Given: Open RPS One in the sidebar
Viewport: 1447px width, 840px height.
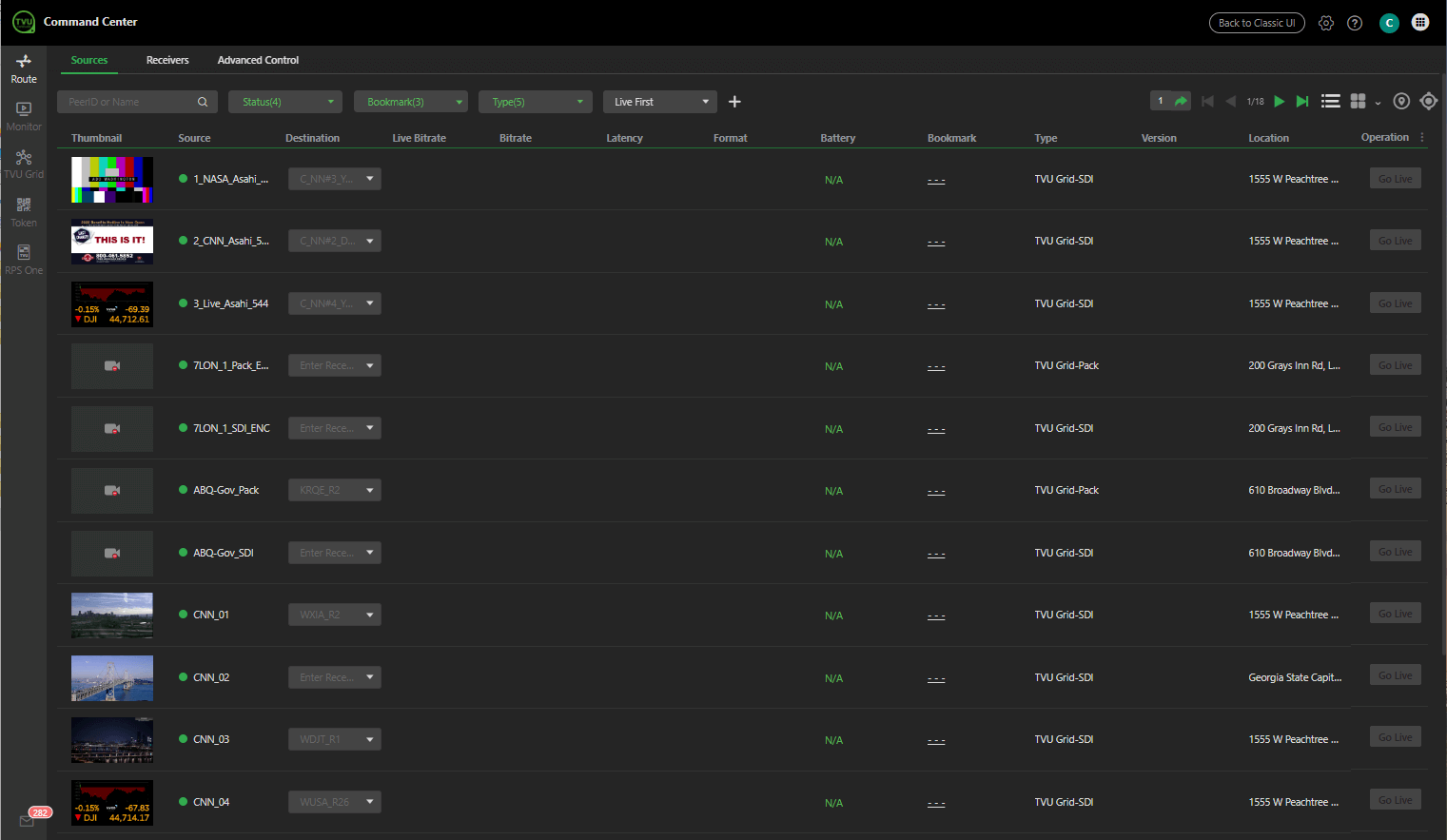Looking at the screenshot, I should coord(24,261).
